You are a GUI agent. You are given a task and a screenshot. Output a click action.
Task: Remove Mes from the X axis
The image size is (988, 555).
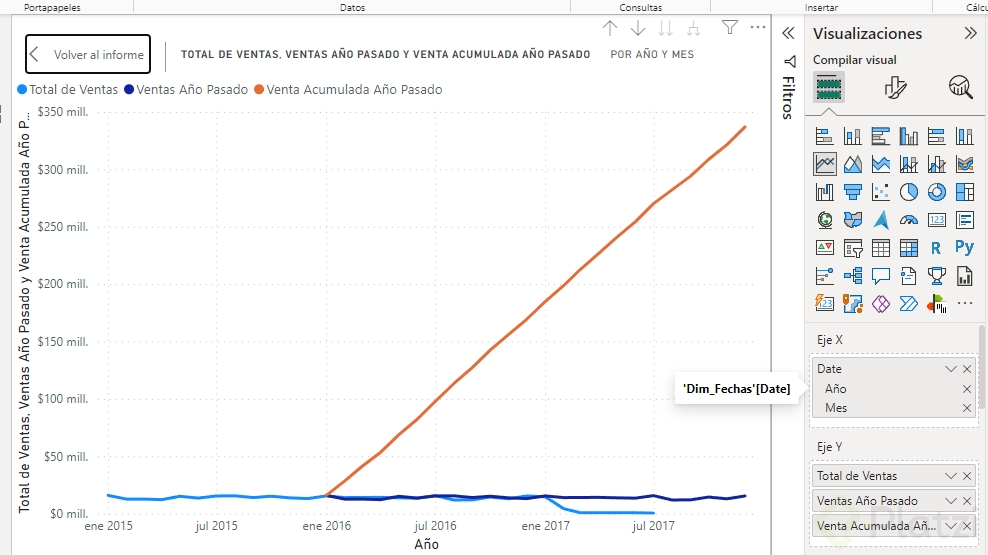[967, 408]
